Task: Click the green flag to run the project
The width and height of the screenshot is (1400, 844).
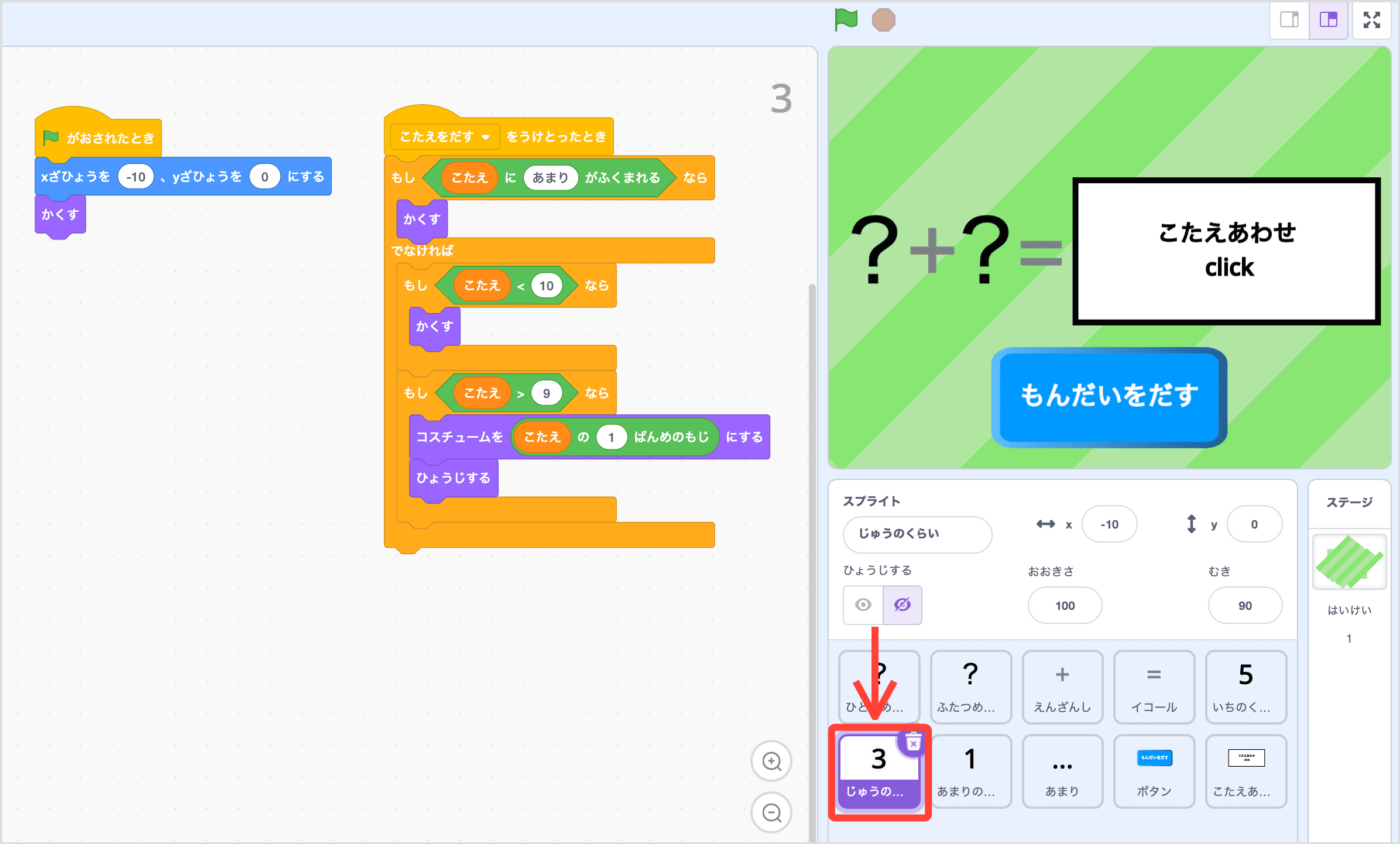Action: pyautogui.click(x=845, y=19)
